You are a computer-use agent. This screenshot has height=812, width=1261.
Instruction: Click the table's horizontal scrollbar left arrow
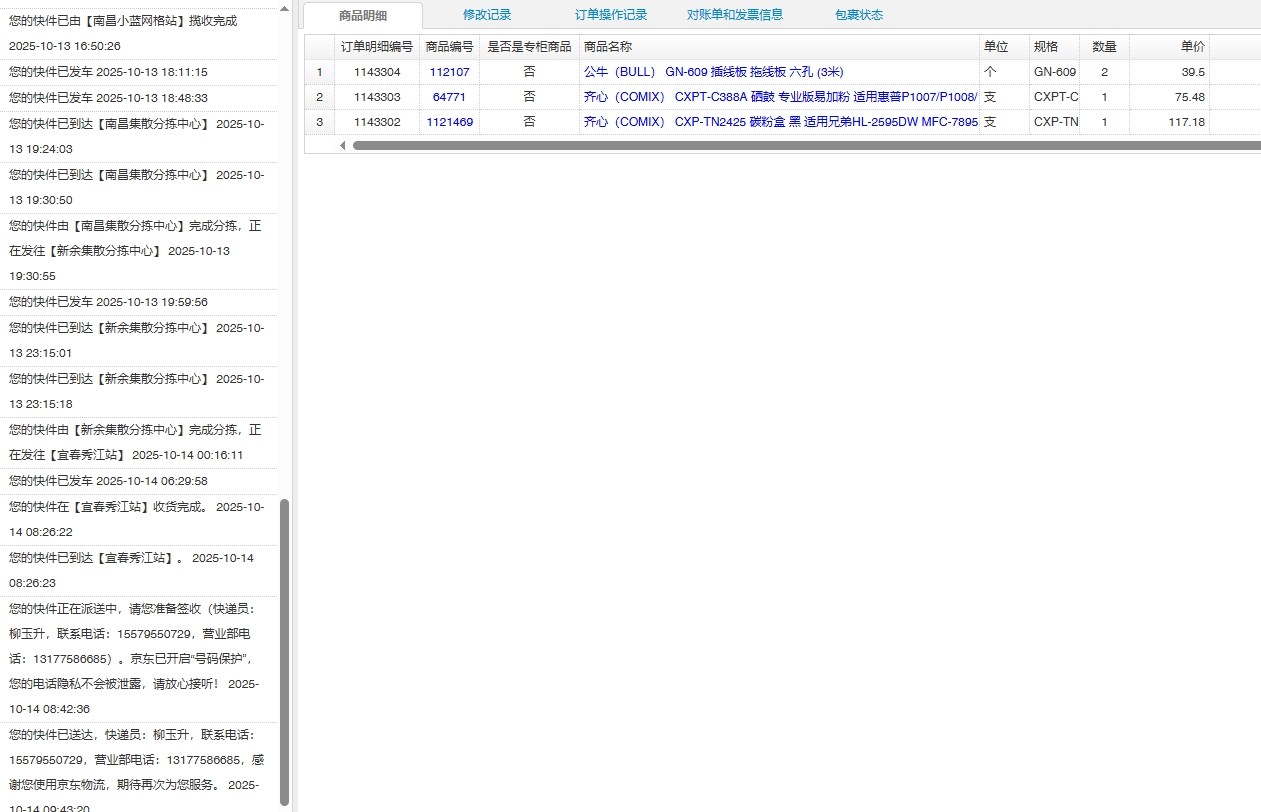coord(343,146)
